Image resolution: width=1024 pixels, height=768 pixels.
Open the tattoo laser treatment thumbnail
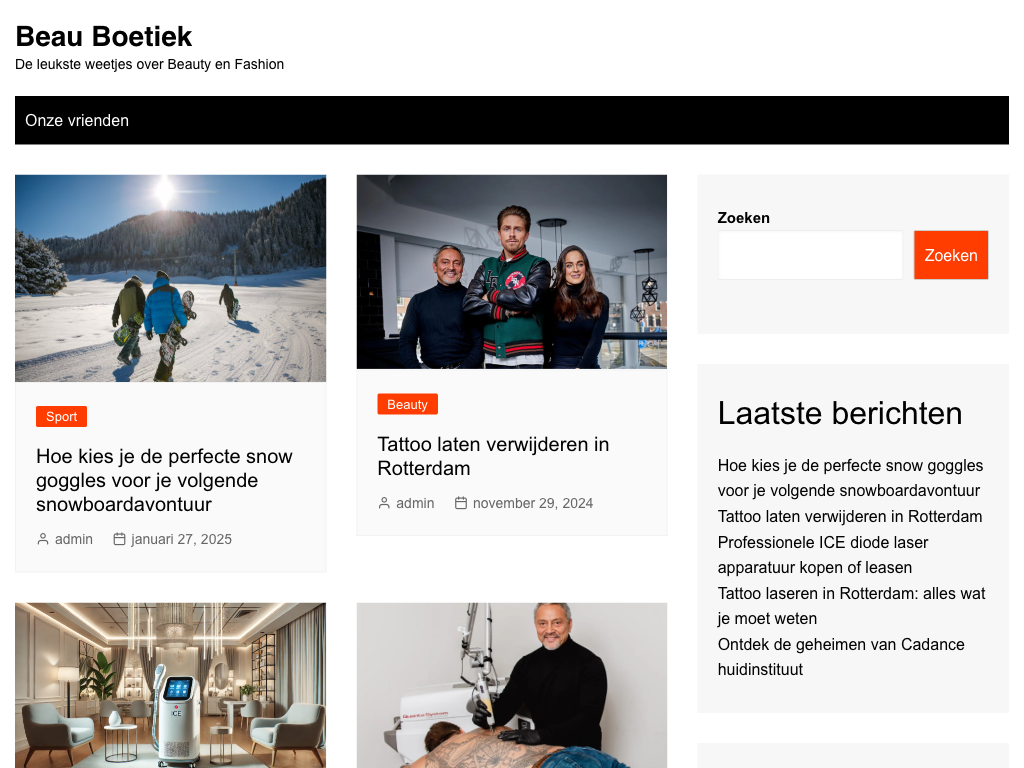click(x=512, y=685)
